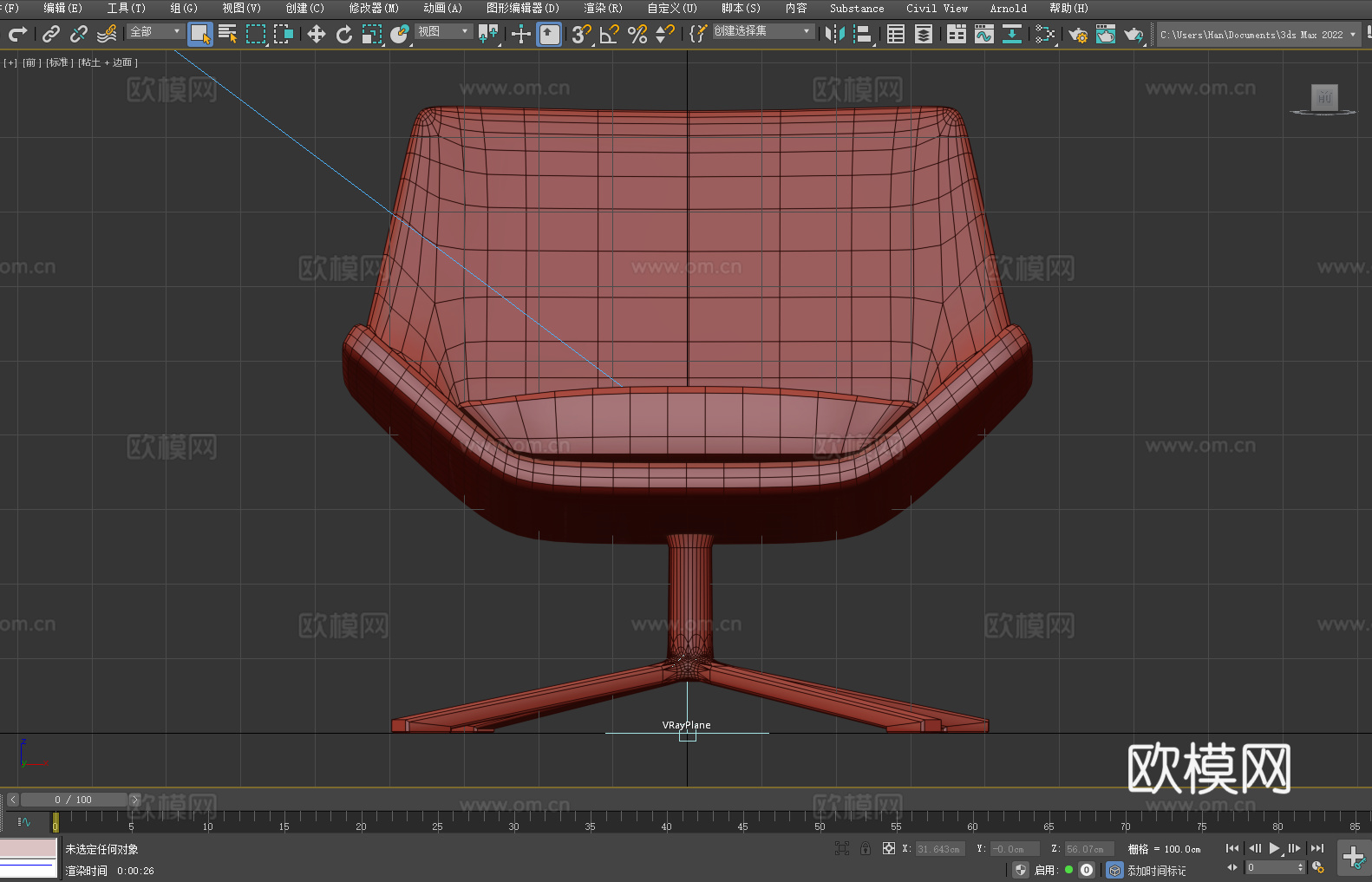Open the 动画(A) menu
1372x882 pixels.
[443, 8]
